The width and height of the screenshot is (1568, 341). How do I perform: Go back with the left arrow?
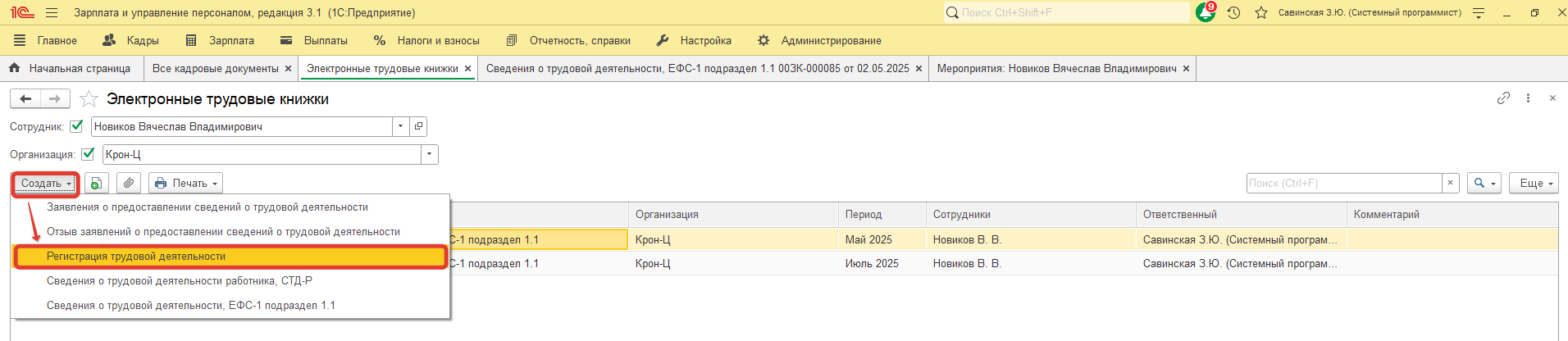26,99
